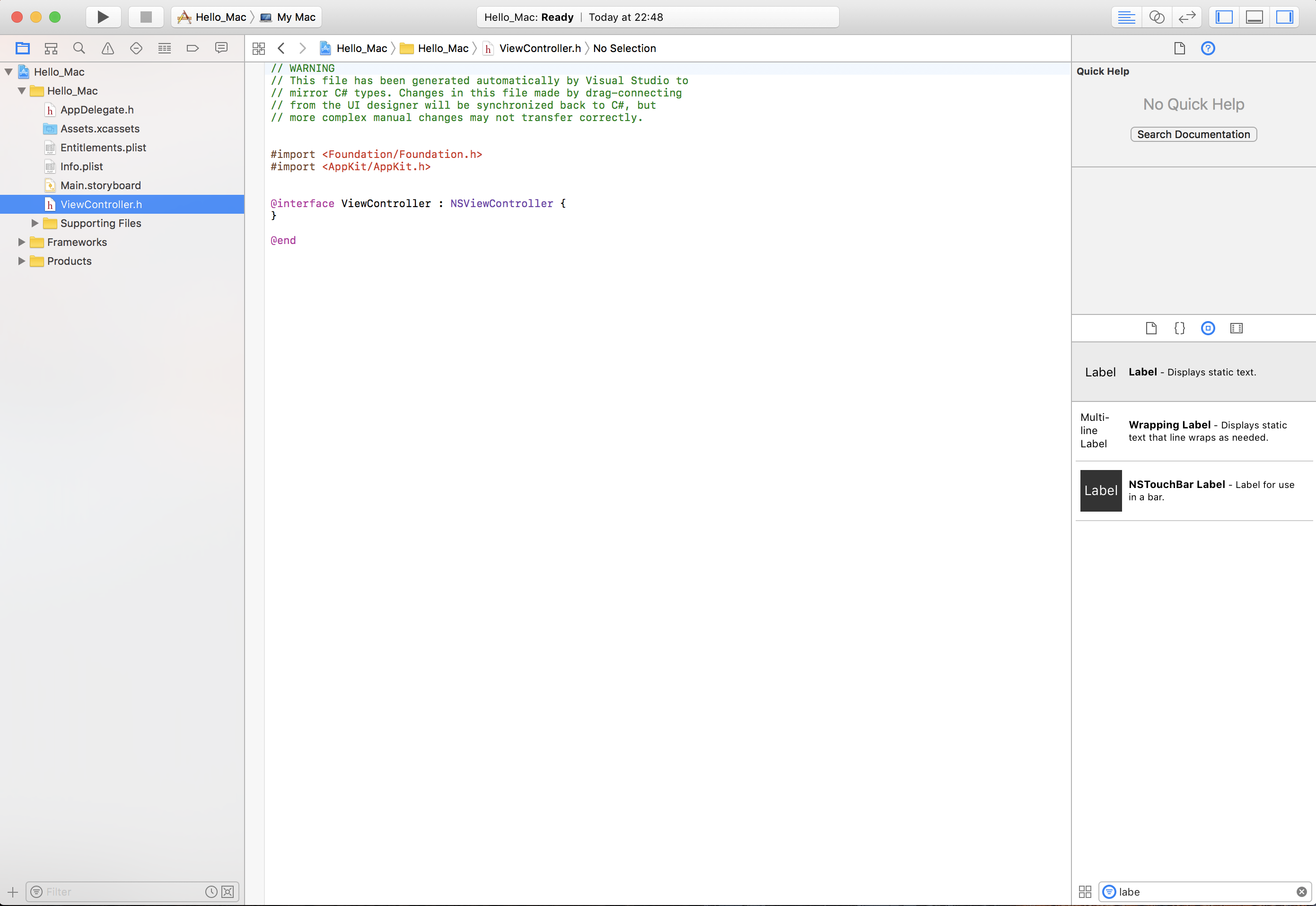
Task: Select the breakpoint/issue warning icon
Action: (x=107, y=48)
